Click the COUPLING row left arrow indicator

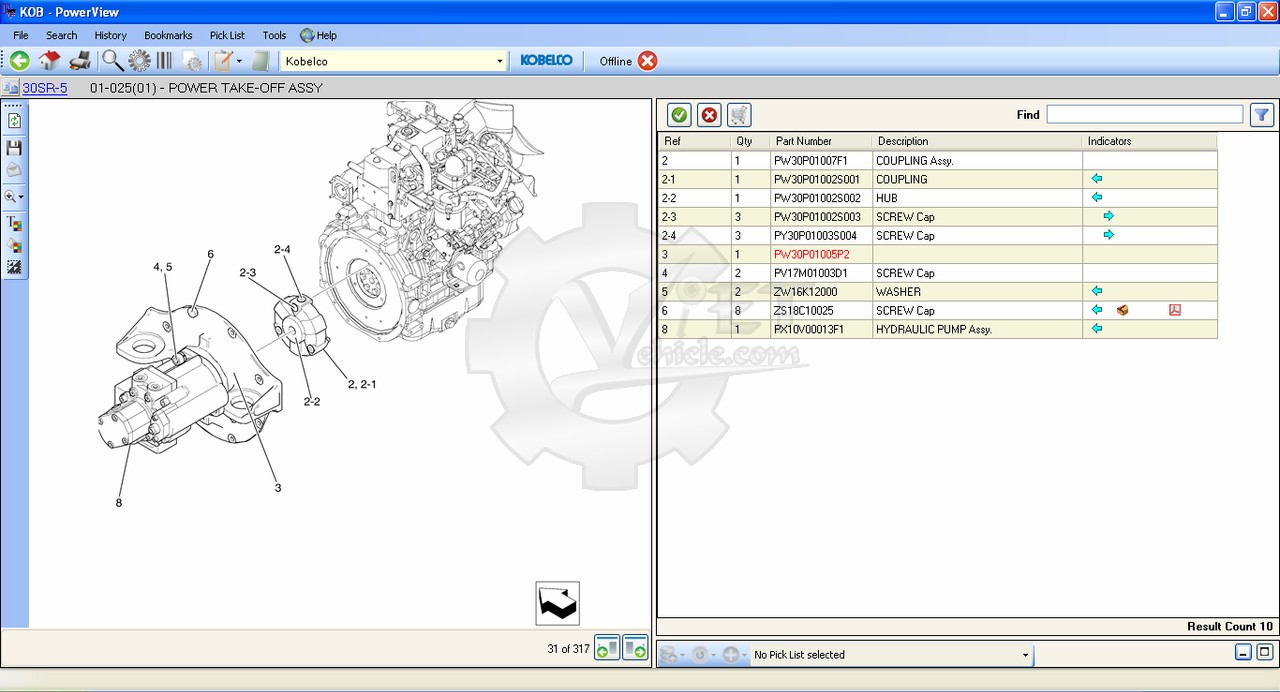click(x=1097, y=179)
